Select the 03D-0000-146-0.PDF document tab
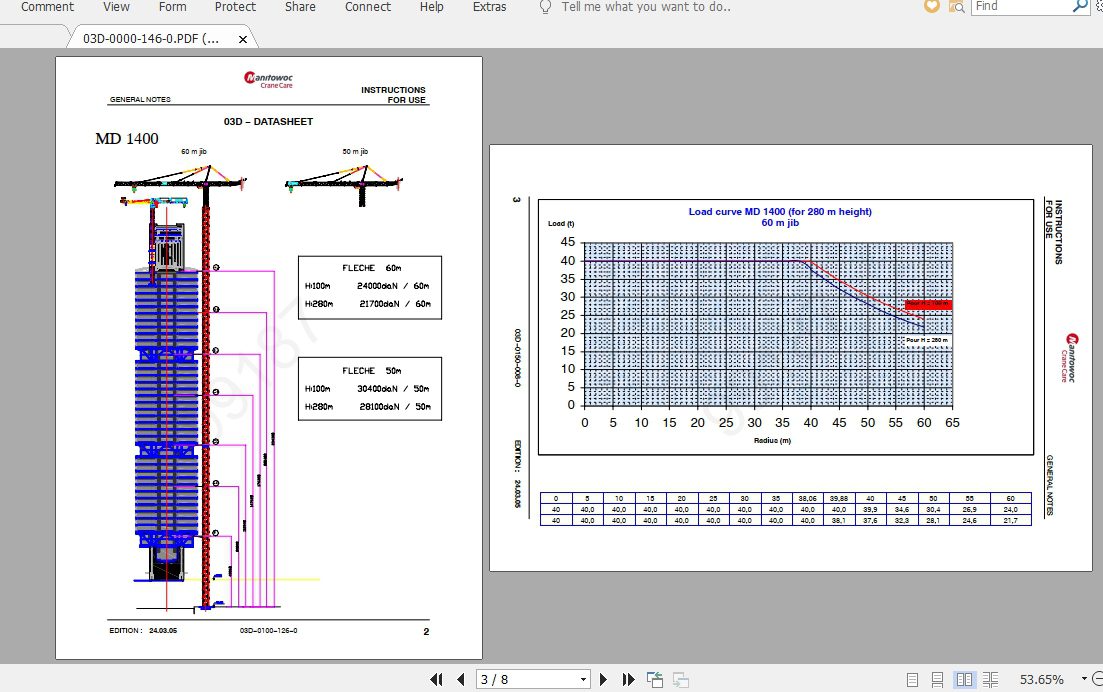This screenshot has height=692, width=1103. point(152,39)
